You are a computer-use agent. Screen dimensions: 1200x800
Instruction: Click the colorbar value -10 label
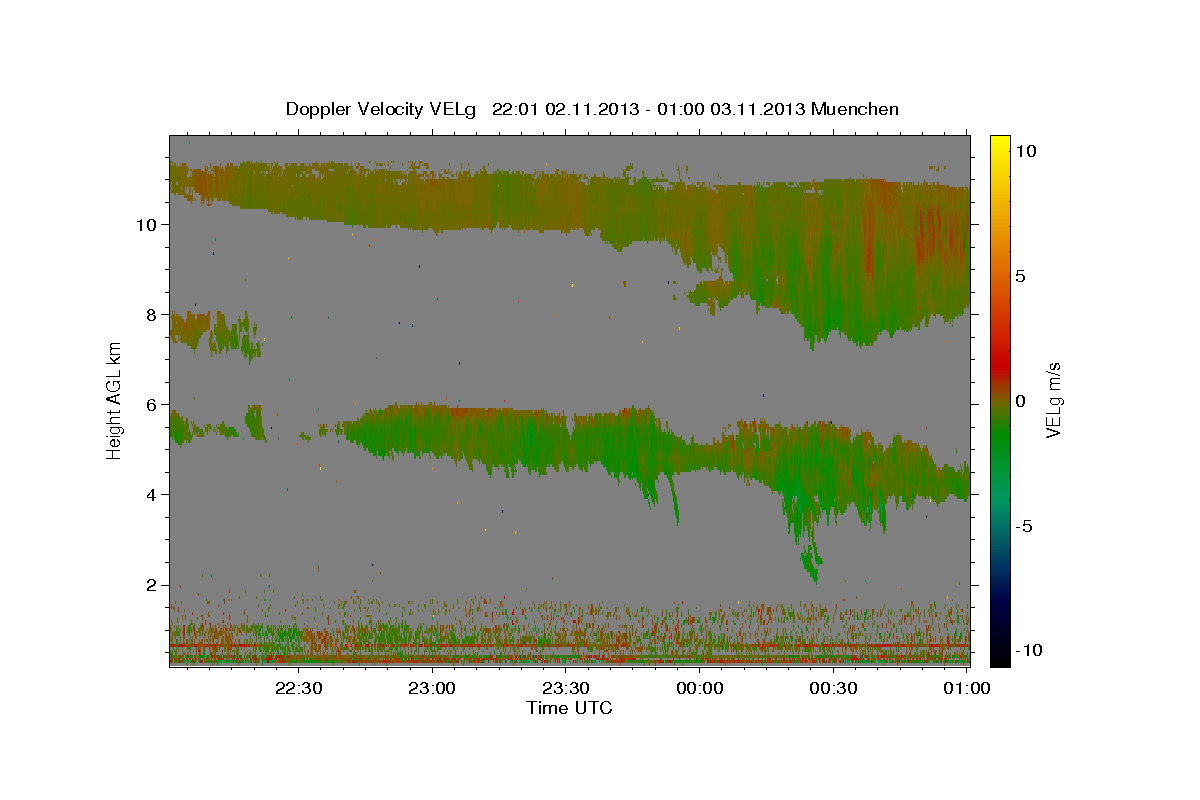(1030, 650)
